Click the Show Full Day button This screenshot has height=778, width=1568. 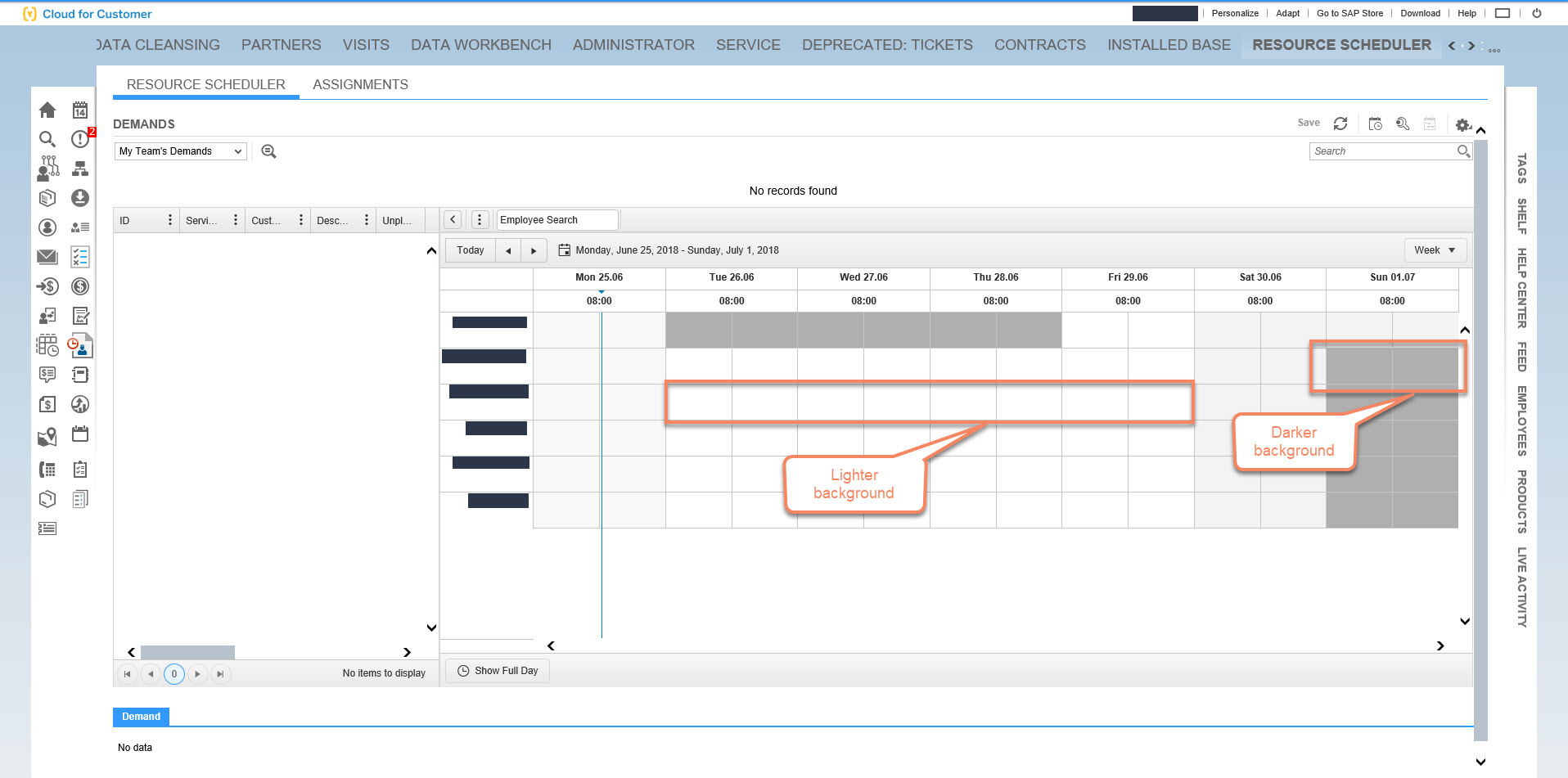(498, 671)
